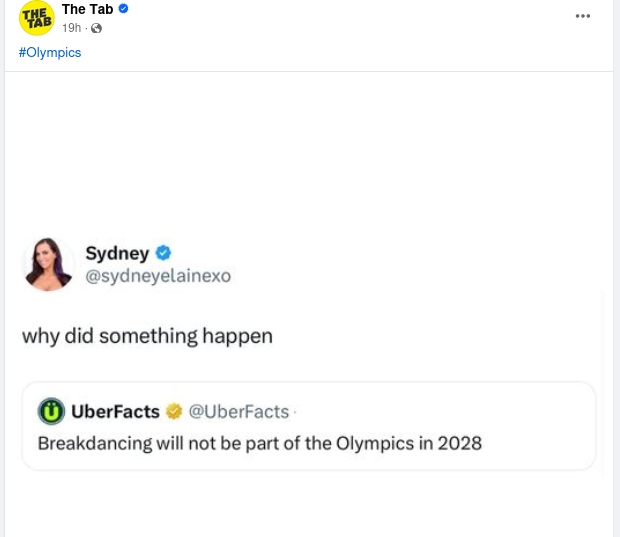Click Sydney's blue verified checkmark
This screenshot has width=620, height=537.
tap(164, 253)
